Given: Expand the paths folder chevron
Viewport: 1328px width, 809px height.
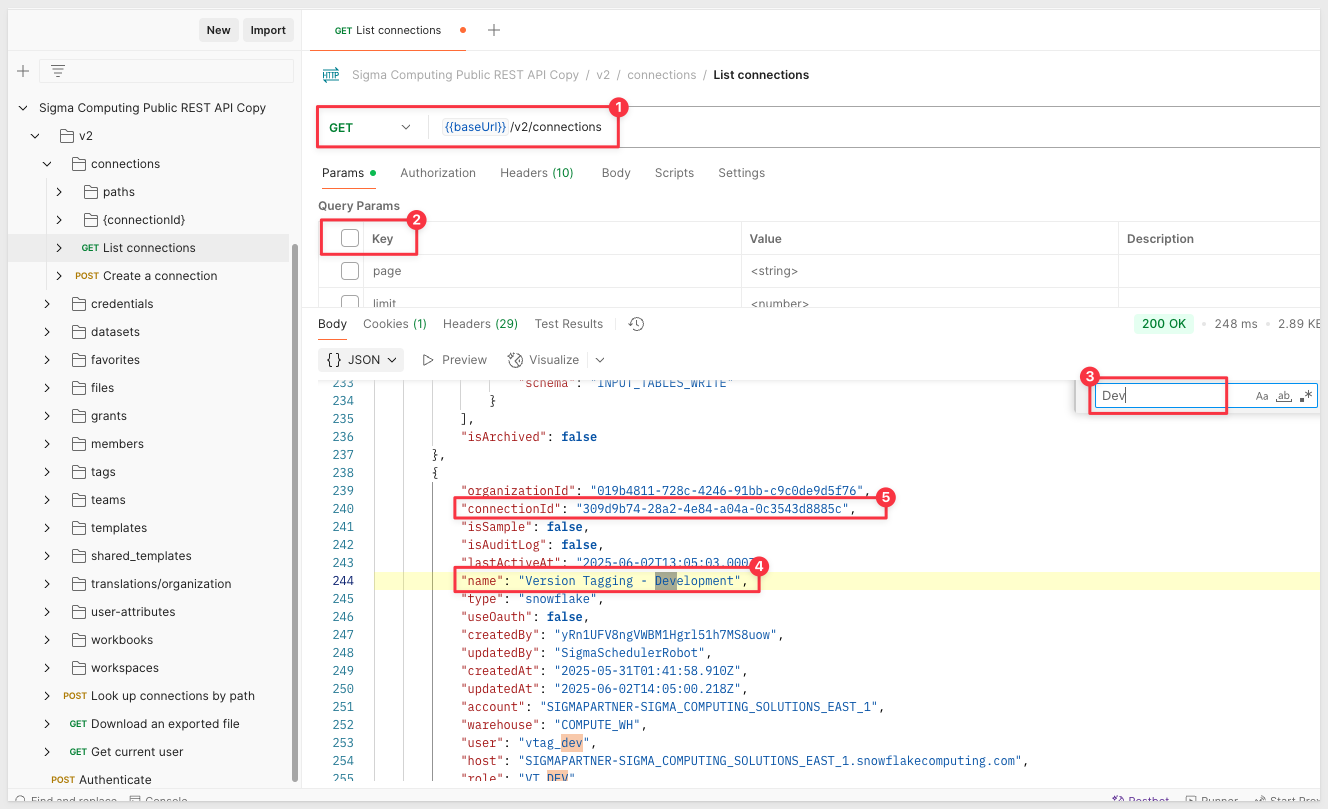Looking at the screenshot, I should tap(59, 192).
